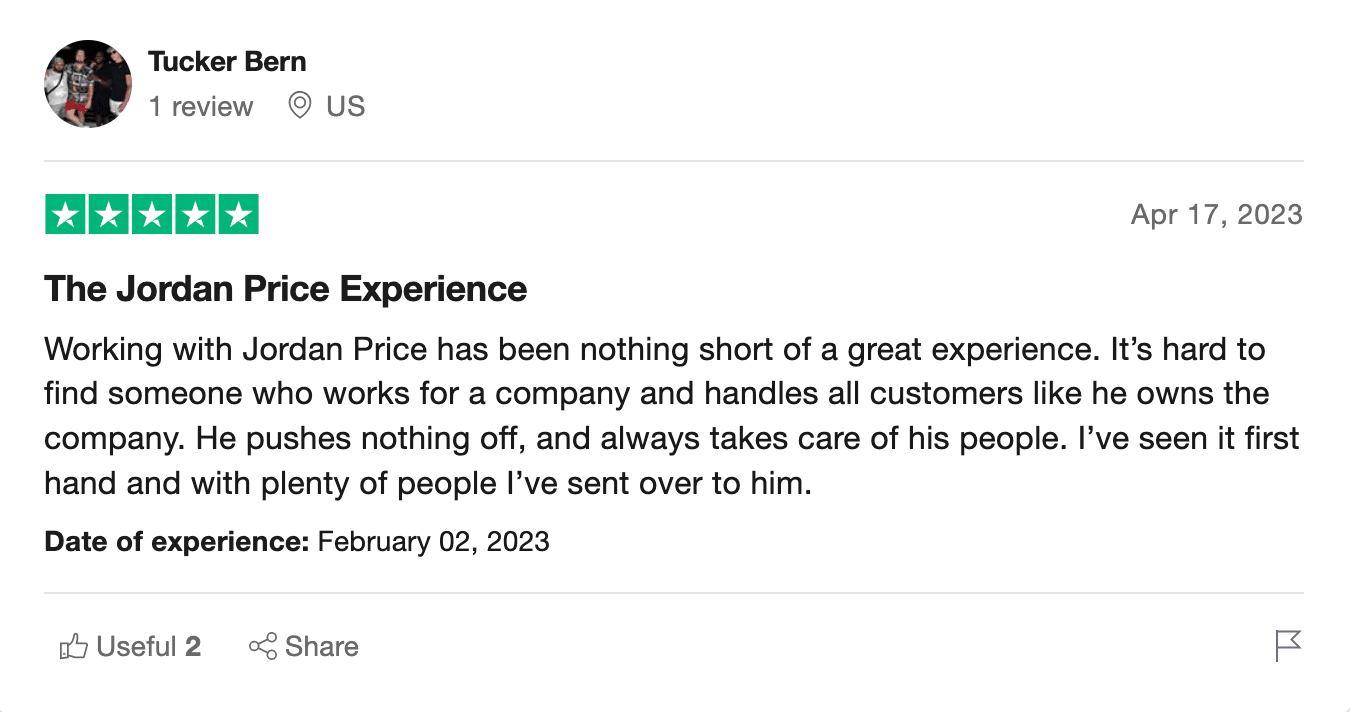Click Tucker Bern's profile avatar

88,84
